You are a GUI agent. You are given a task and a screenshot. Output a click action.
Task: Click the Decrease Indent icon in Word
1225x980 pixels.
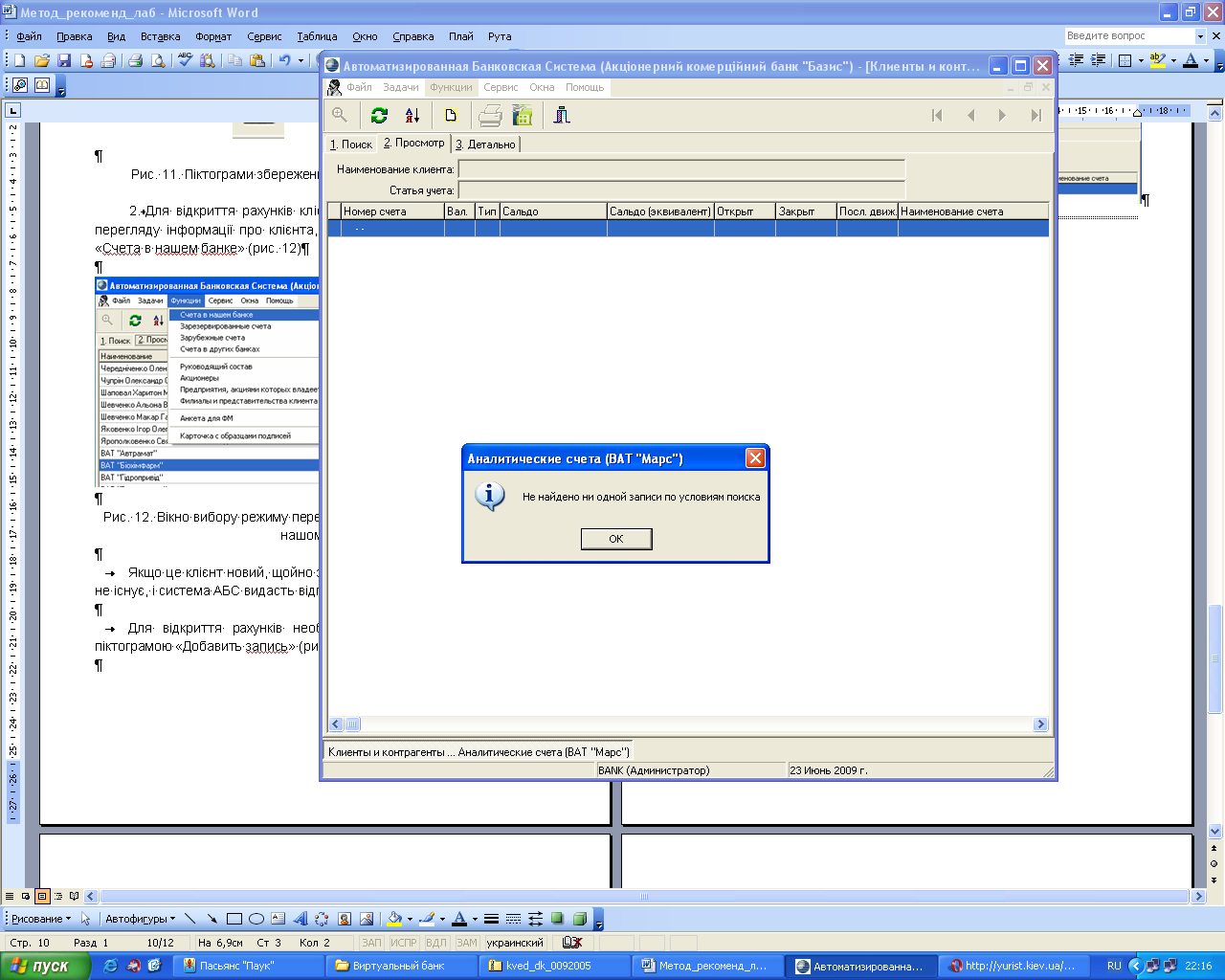[1078, 60]
